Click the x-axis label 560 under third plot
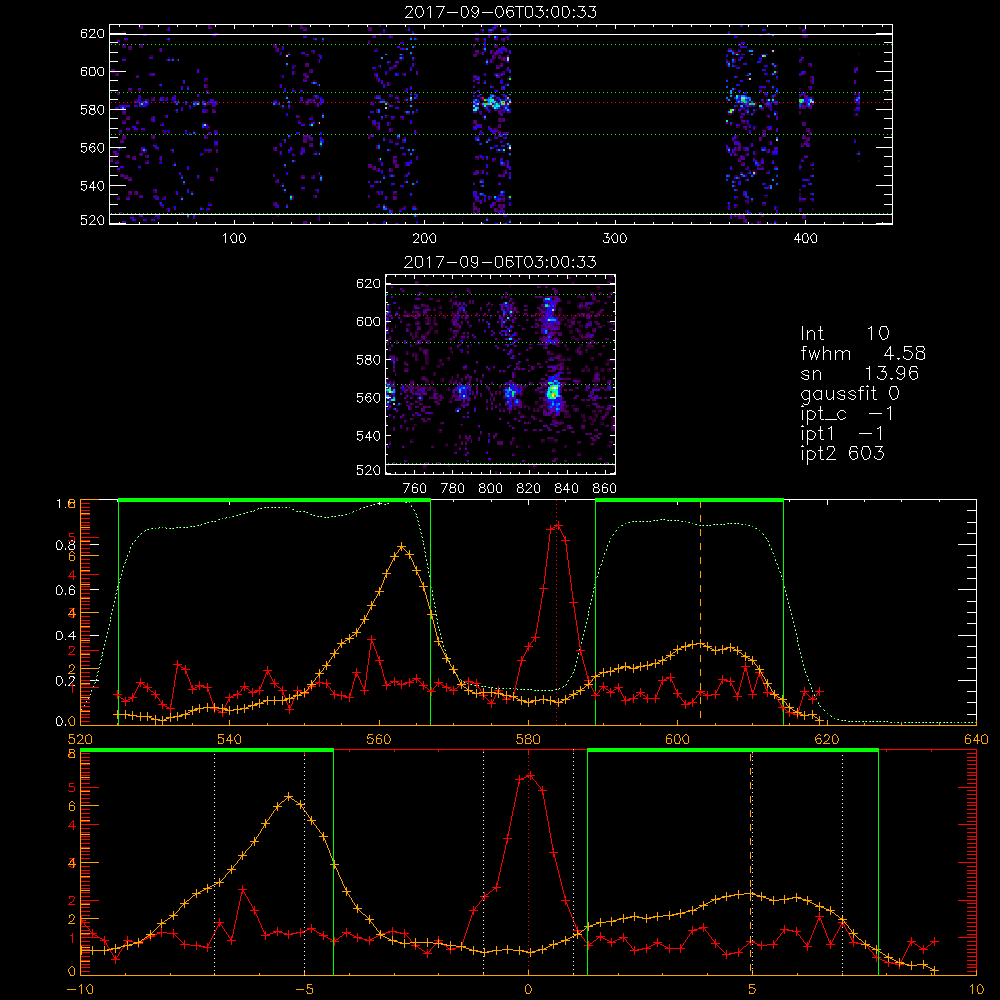This screenshot has width=1000, height=1000. click(379, 740)
